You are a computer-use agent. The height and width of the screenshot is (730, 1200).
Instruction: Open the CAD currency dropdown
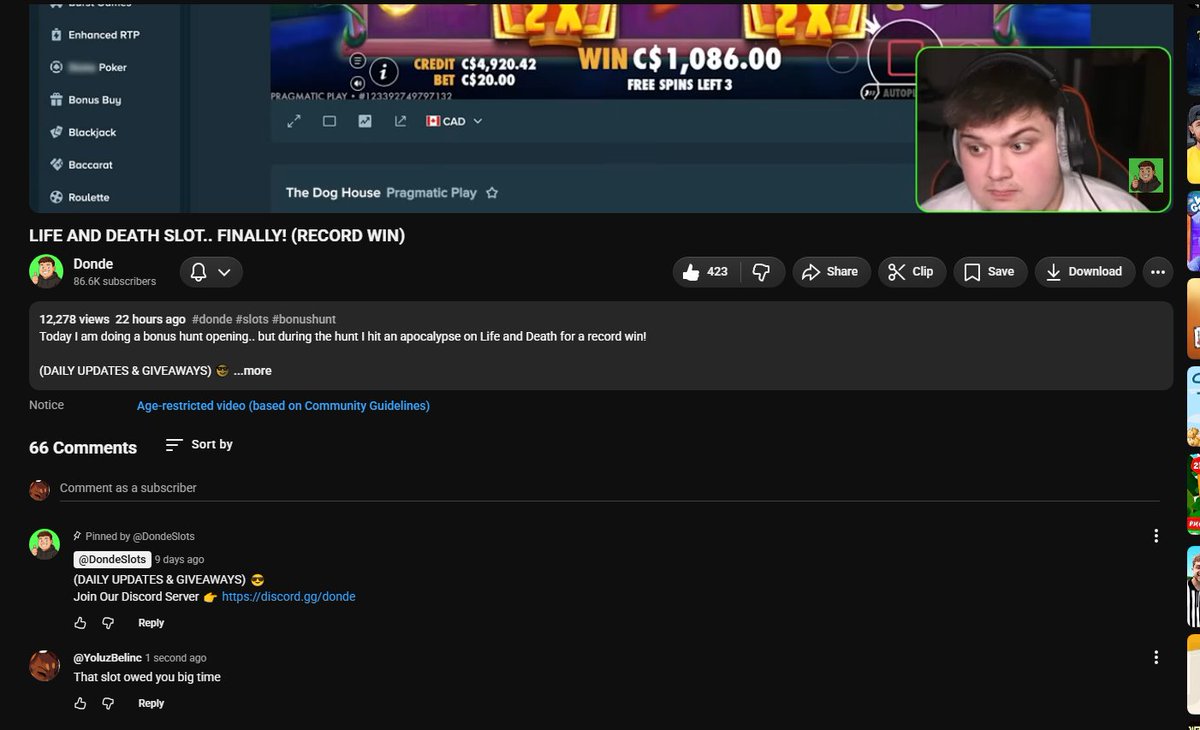tap(454, 121)
